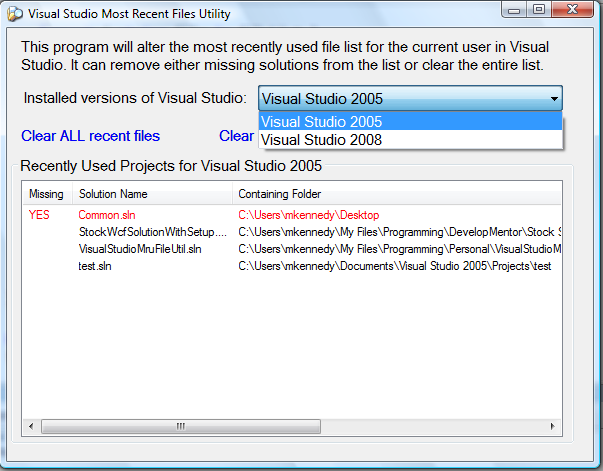Sort by the Missing column header

(x=46, y=193)
